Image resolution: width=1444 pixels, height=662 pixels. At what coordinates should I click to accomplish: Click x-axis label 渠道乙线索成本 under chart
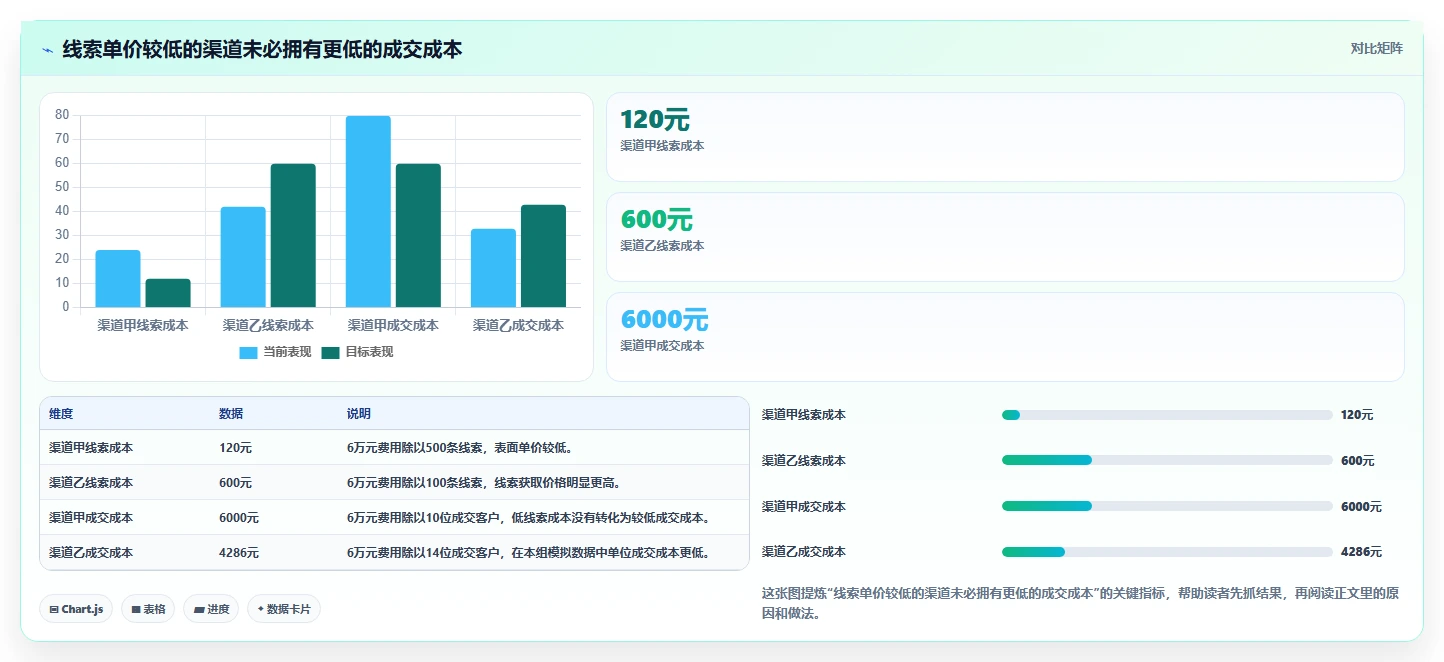coord(268,325)
